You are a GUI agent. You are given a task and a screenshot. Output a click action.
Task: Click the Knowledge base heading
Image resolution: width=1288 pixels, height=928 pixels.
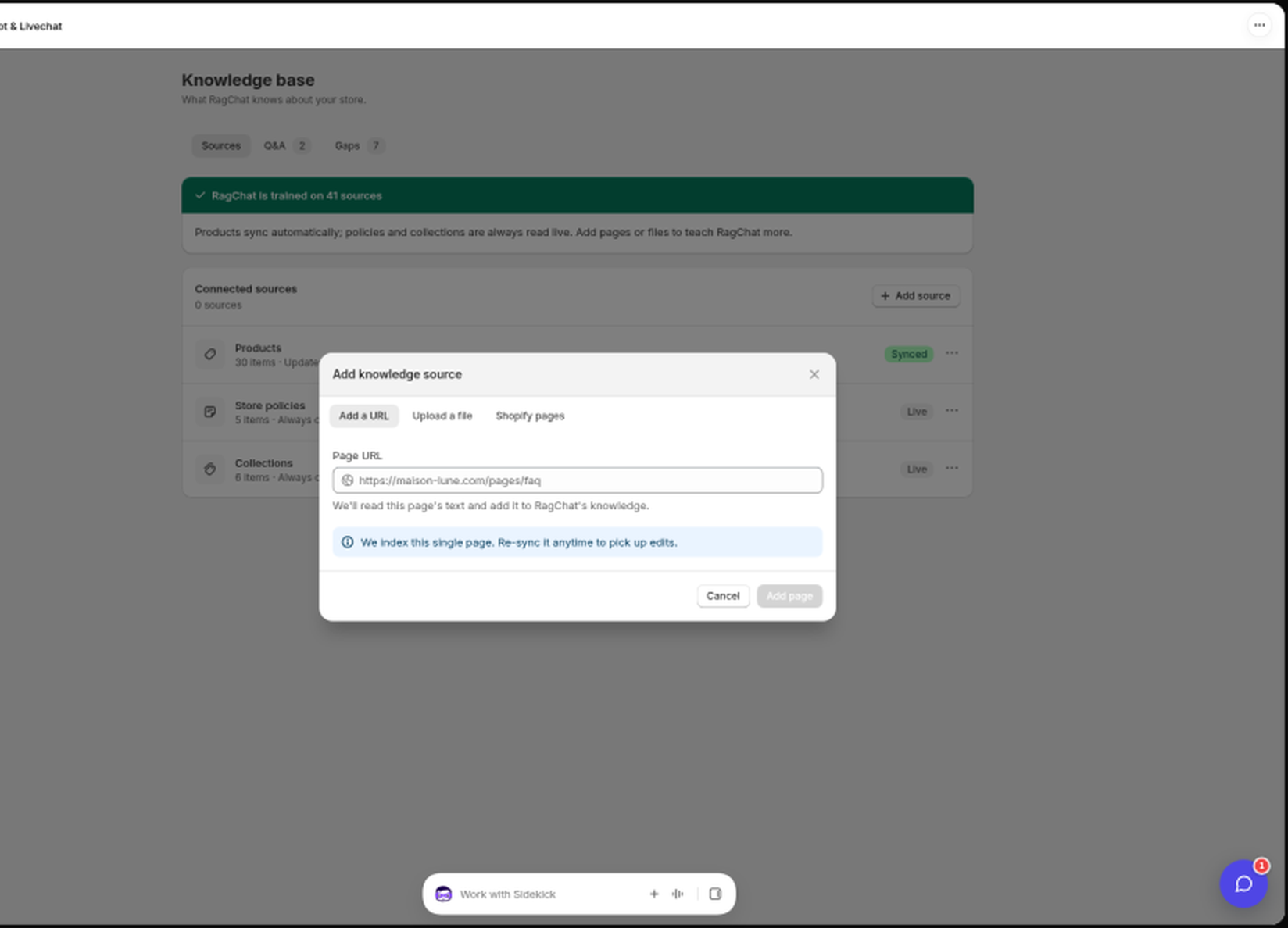tap(248, 80)
